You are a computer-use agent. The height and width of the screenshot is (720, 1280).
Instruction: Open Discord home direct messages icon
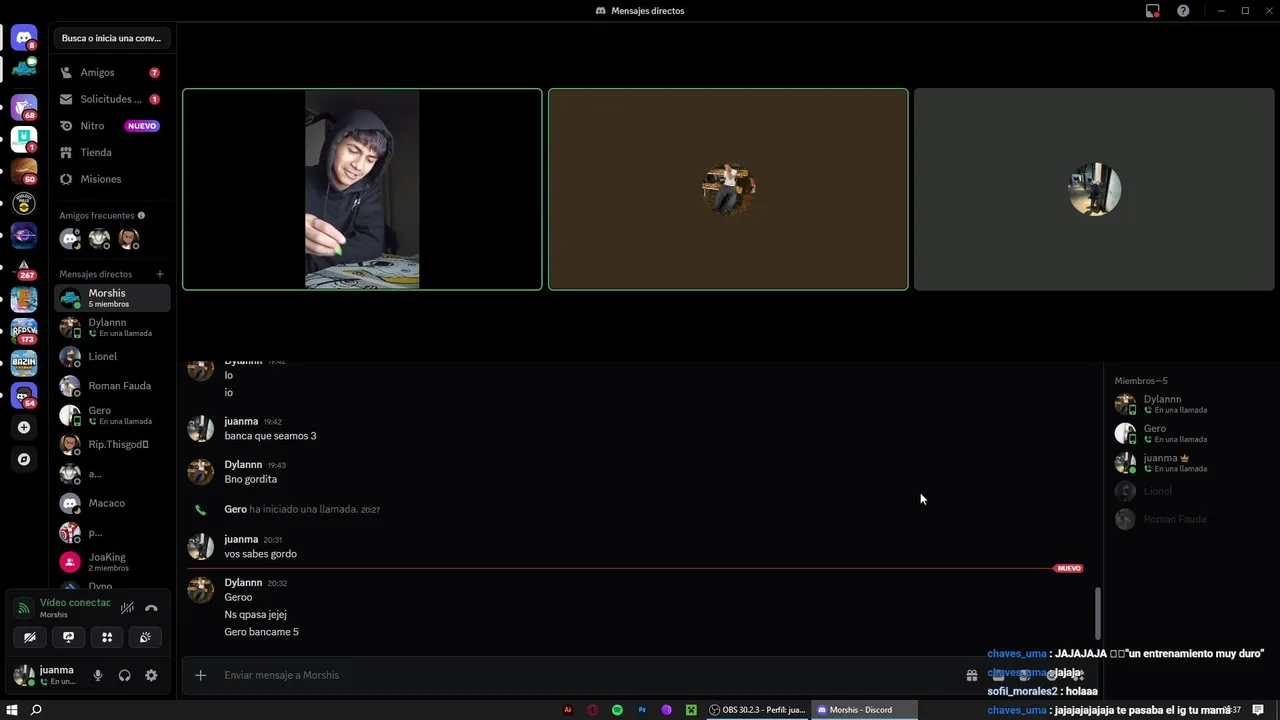pyautogui.click(x=24, y=38)
